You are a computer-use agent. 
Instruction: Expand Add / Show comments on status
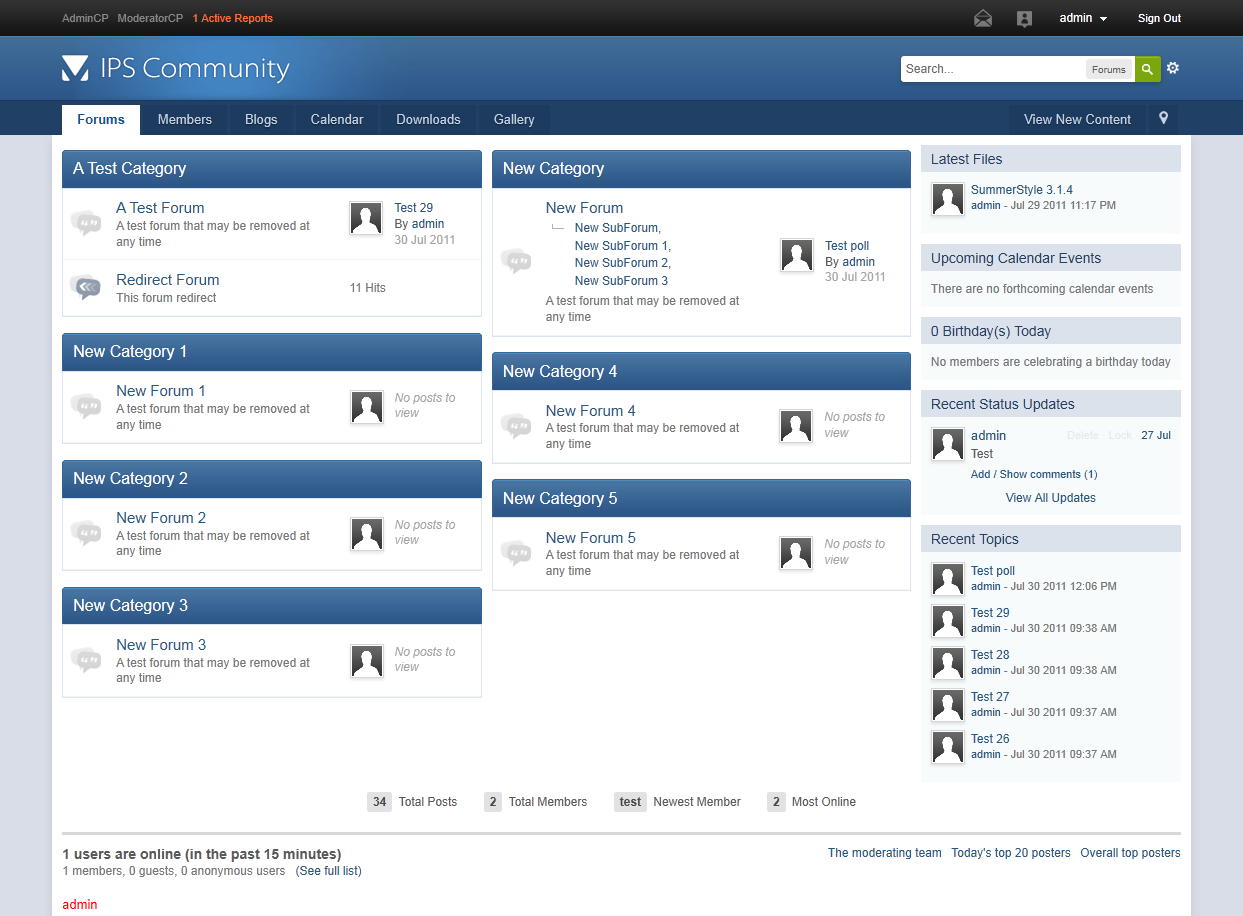point(1033,474)
